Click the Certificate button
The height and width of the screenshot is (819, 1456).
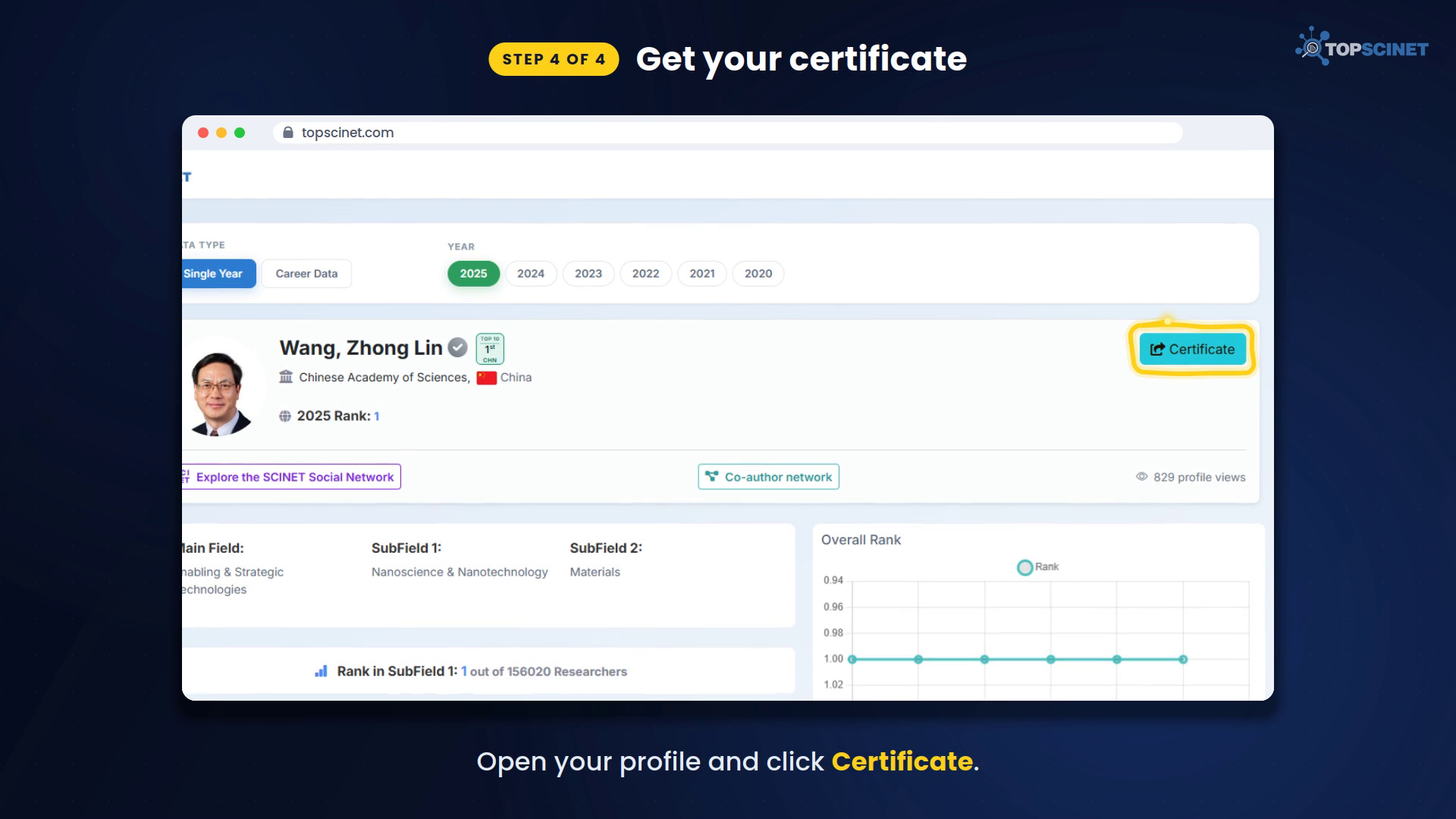point(1193,349)
